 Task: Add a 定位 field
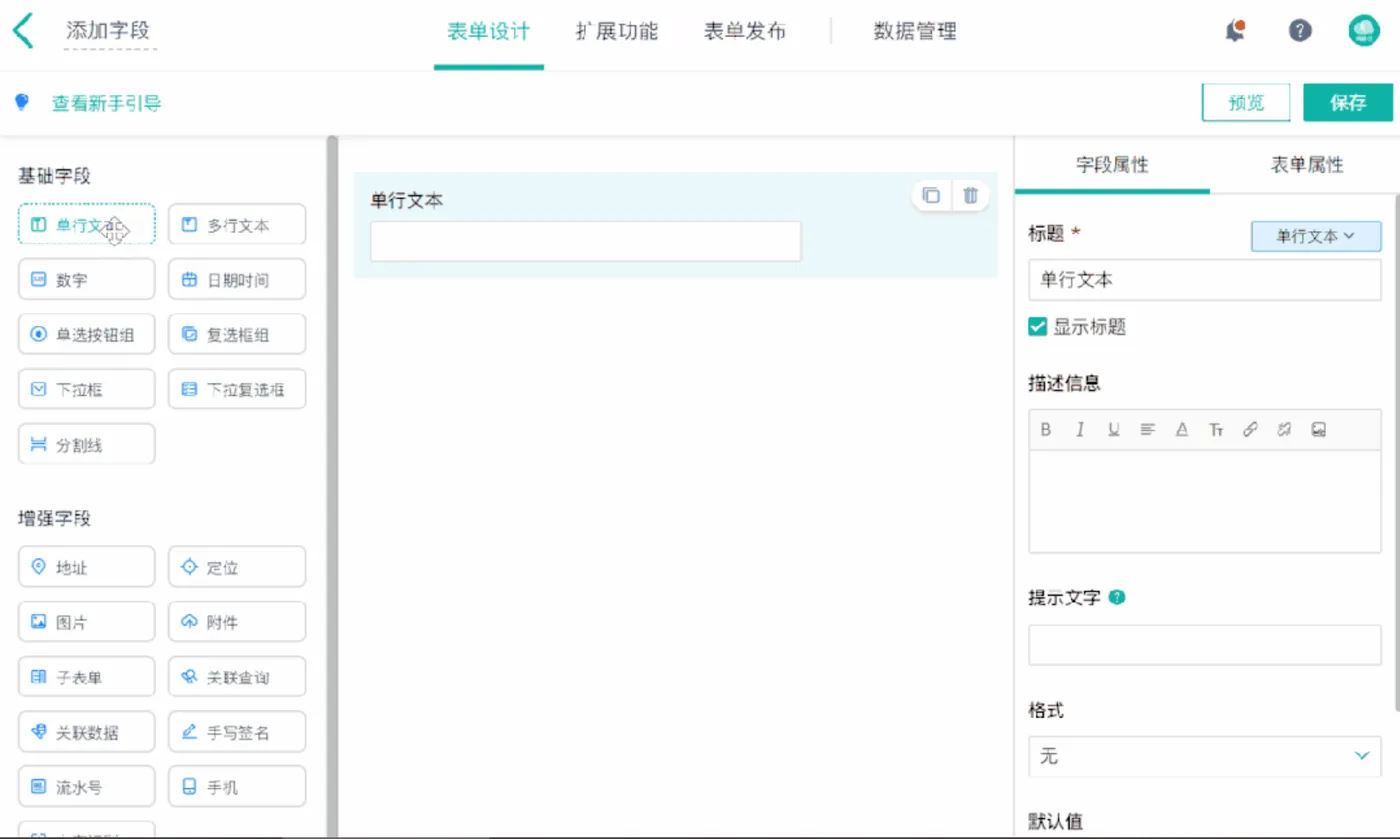tap(237, 567)
